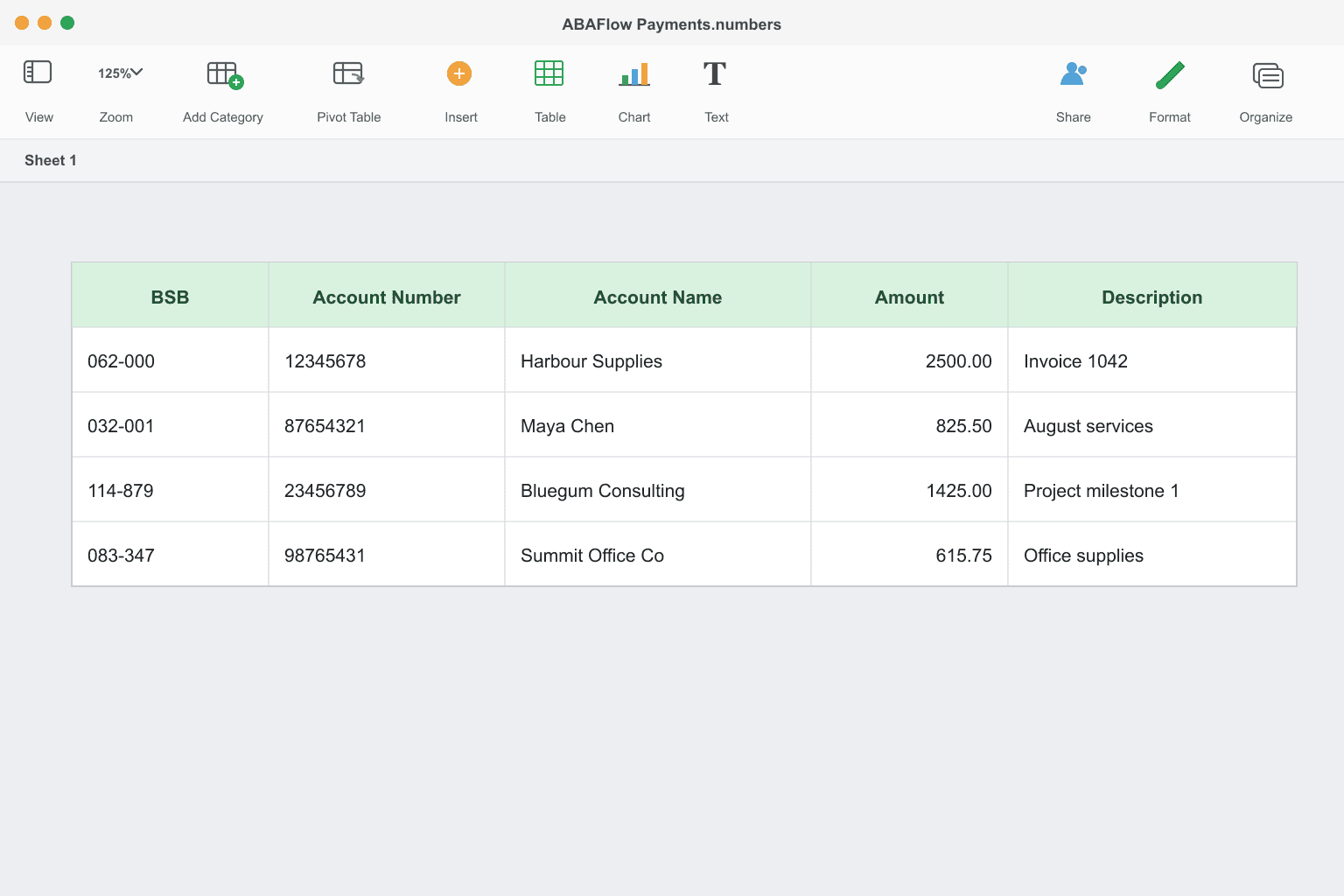This screenshot has height=896, width=1344.
Task: Select amount 615.75 cell
Action: [x=910, y=555]
